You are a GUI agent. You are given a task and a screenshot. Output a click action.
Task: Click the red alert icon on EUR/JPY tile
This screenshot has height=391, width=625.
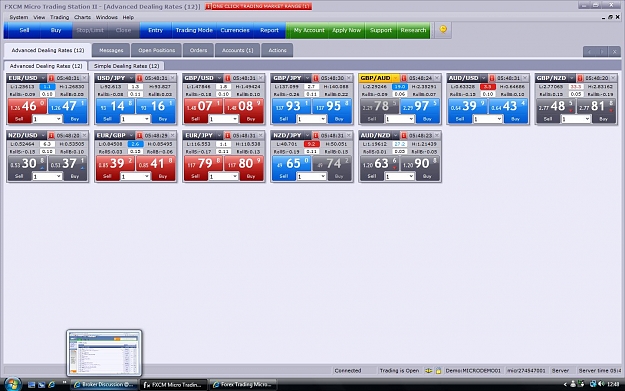(x=227, y=136)
